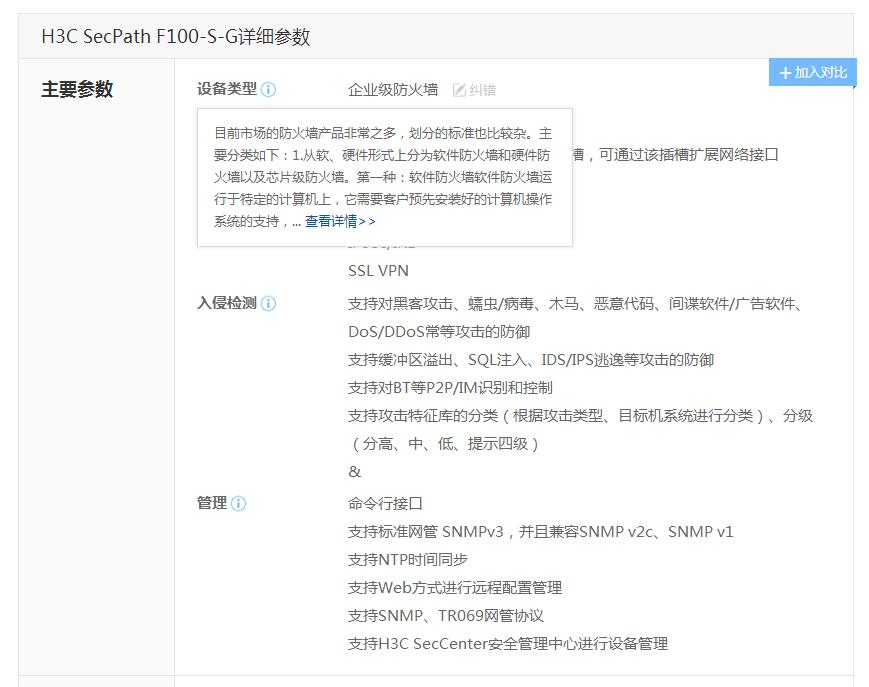869x687 pixels.
Task: Click the 可通过该插槽扩展网络接口 text
Action: pyautogui.click(x=689, y=155)
